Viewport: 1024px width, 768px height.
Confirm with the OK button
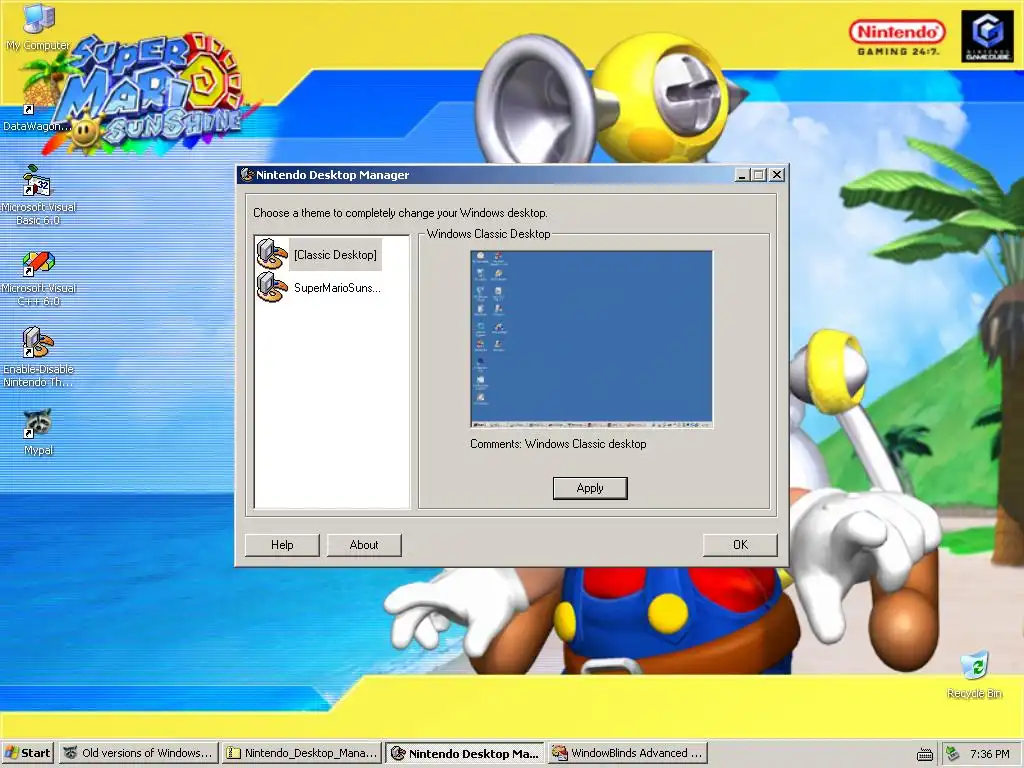(740, 545)
